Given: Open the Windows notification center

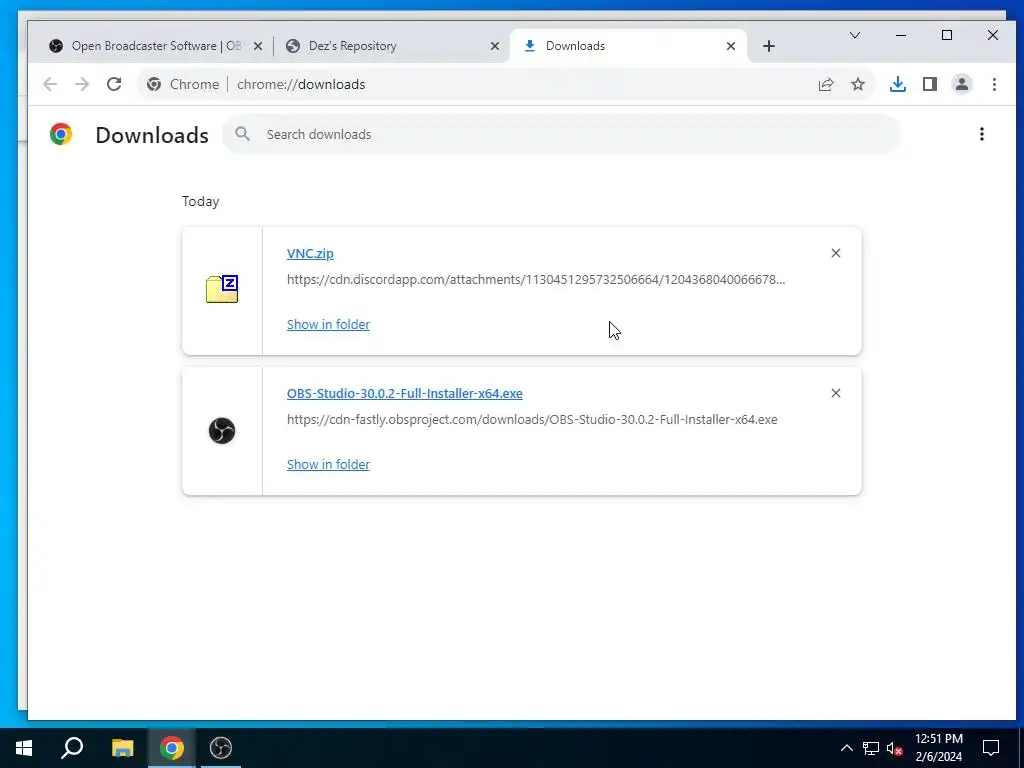Looking at the screenshot, I should [x=991, y=748].
